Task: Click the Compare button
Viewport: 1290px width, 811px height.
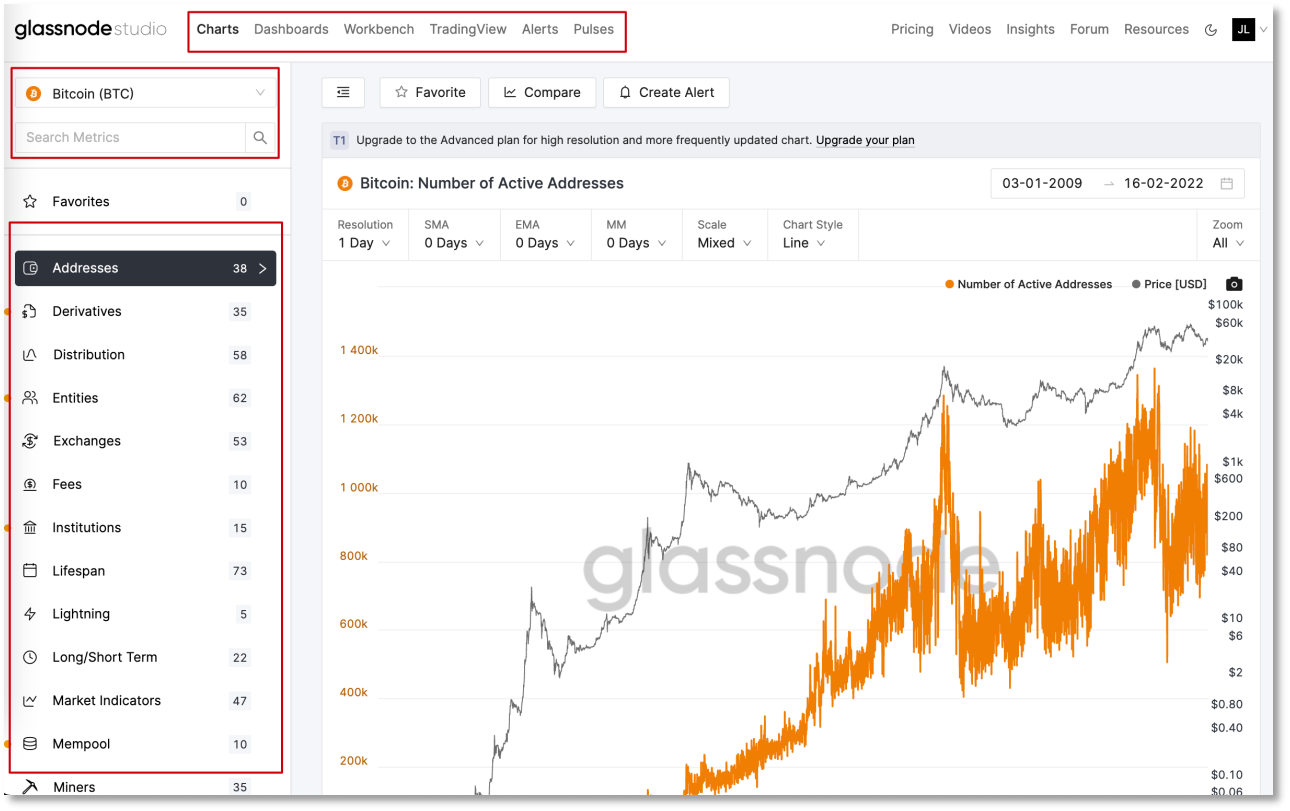Action: [542, 92]
